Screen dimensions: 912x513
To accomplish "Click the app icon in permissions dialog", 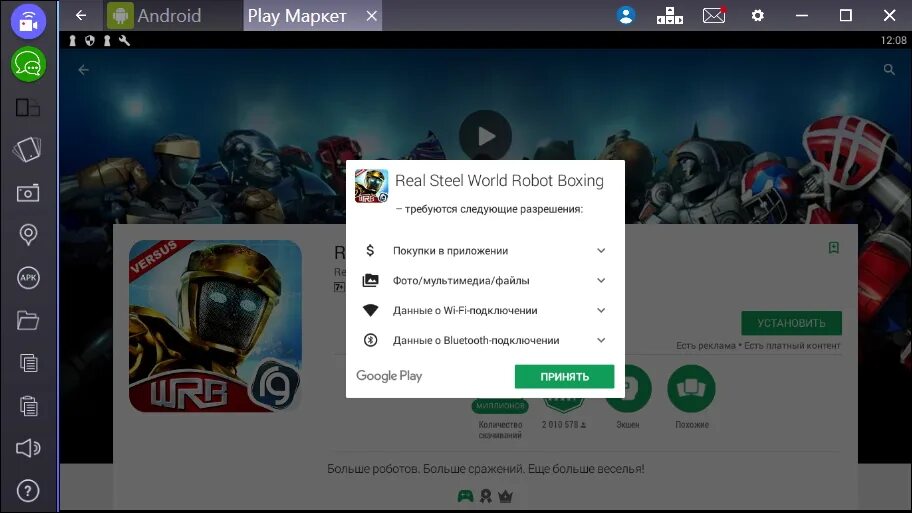I will [371, 186].
